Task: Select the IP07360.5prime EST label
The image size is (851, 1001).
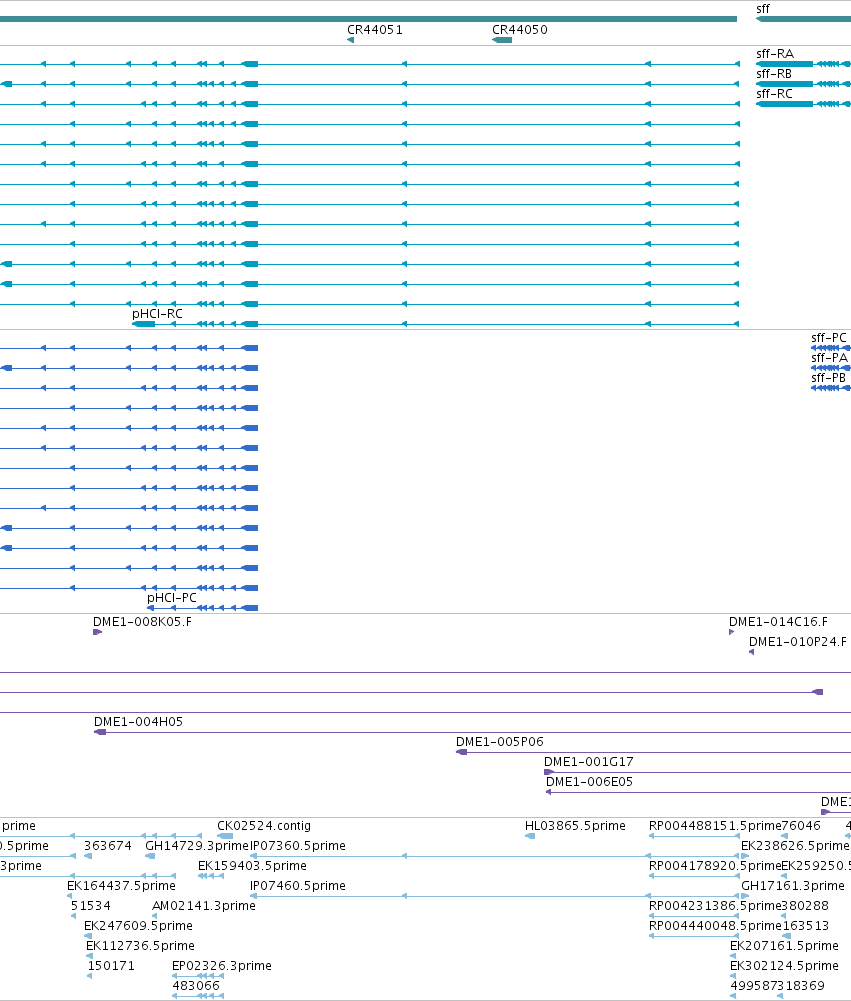Action: pyautogui.click(x=298, y=846)
